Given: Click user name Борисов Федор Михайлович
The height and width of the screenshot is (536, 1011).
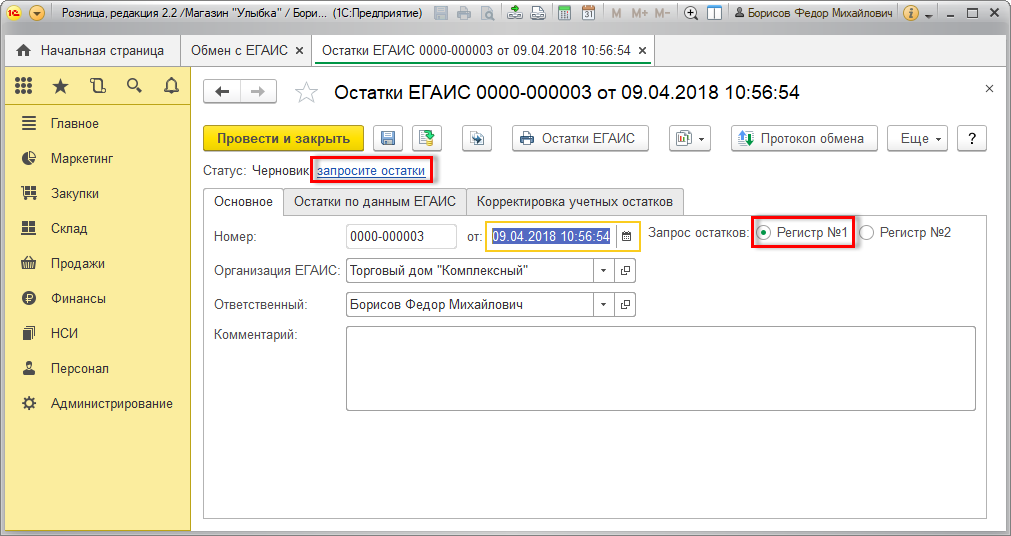Looking at the screenshot, I should point(814,13).
